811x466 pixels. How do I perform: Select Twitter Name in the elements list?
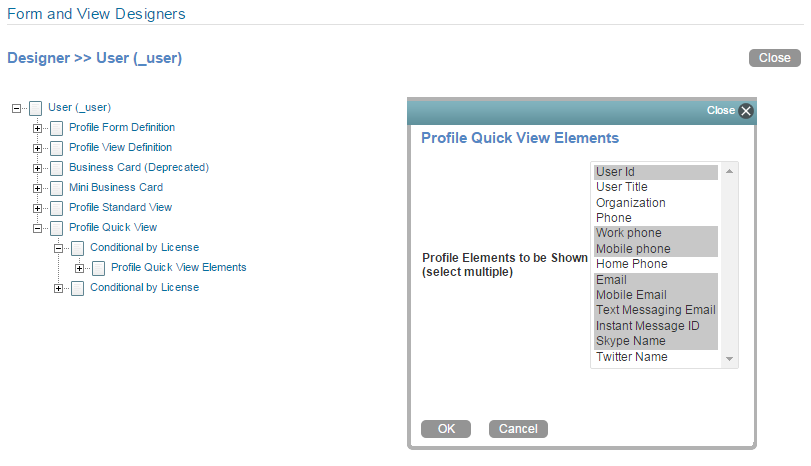631,357
